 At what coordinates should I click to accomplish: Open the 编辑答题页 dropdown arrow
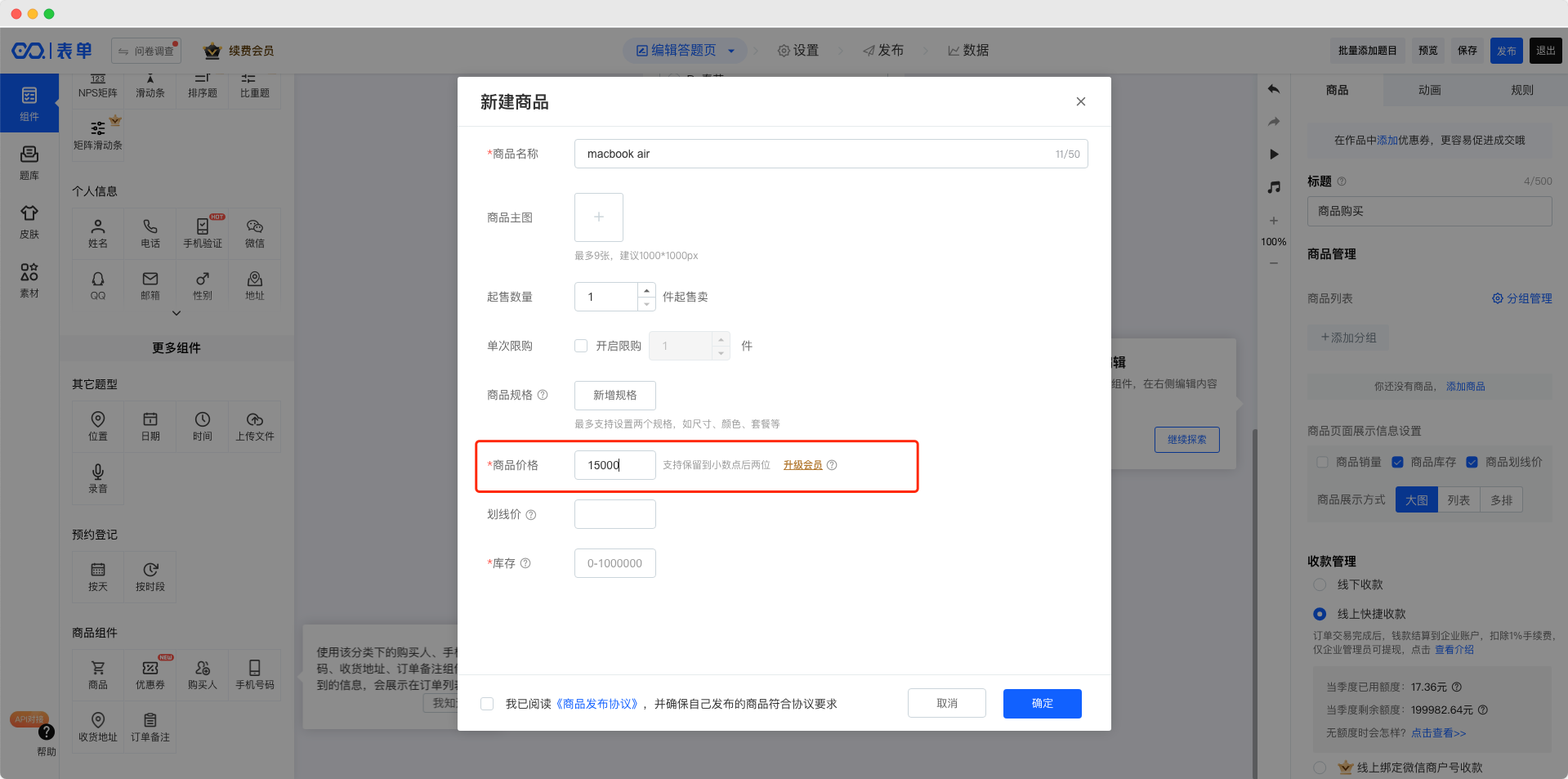(731, 51)
